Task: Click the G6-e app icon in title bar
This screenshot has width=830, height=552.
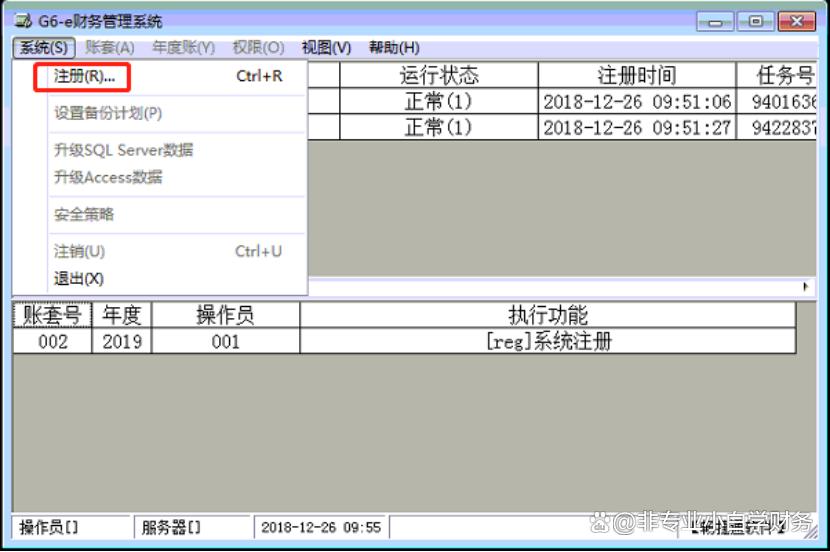Action: [x=23, y=21]
